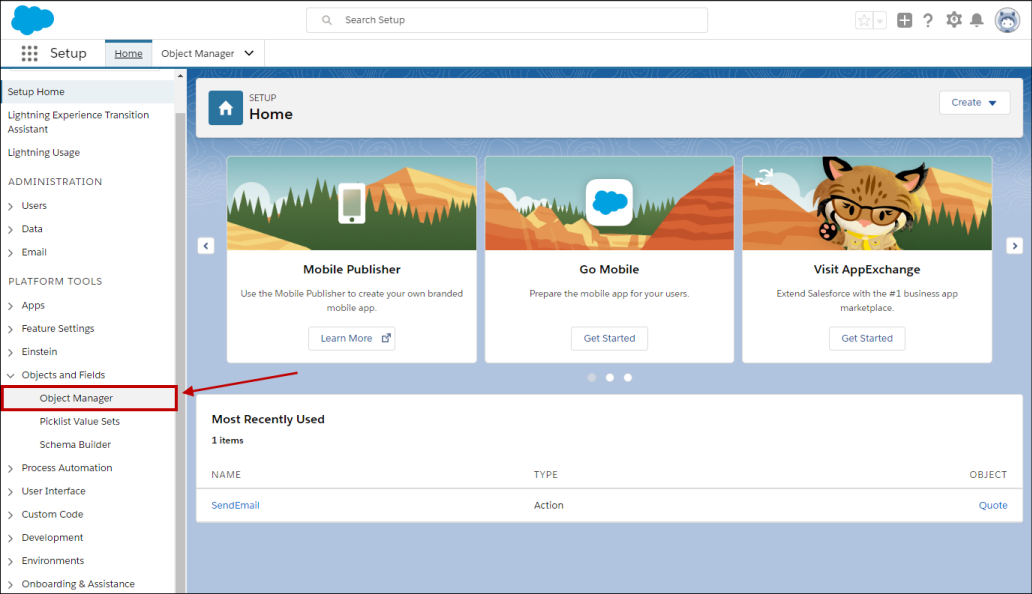
Task: Click Learn More for Mobile Publisher
Action: [x=351, y=339]
